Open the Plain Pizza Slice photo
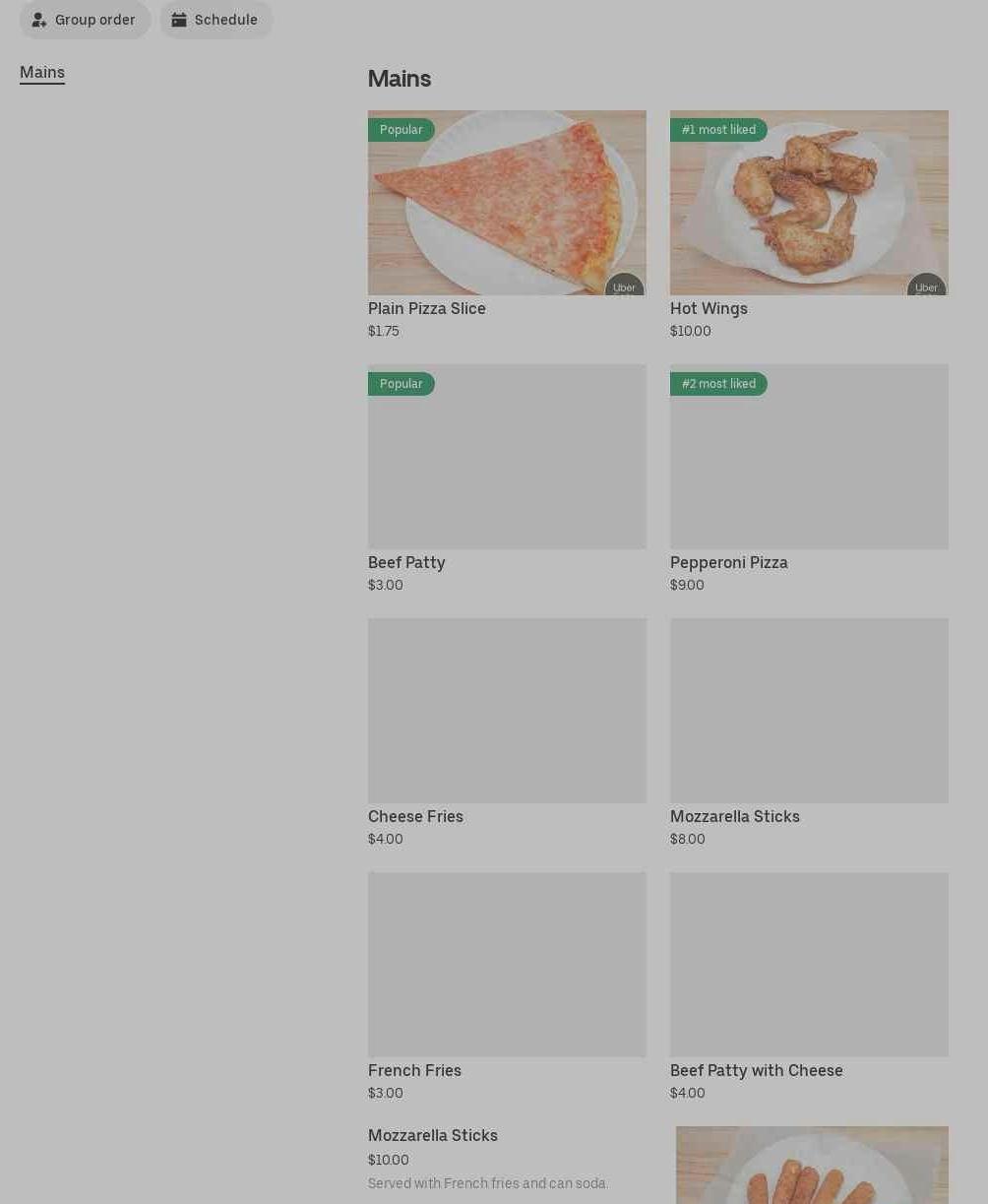Viewport: 988px width, 1204px height. click(507, 203)
